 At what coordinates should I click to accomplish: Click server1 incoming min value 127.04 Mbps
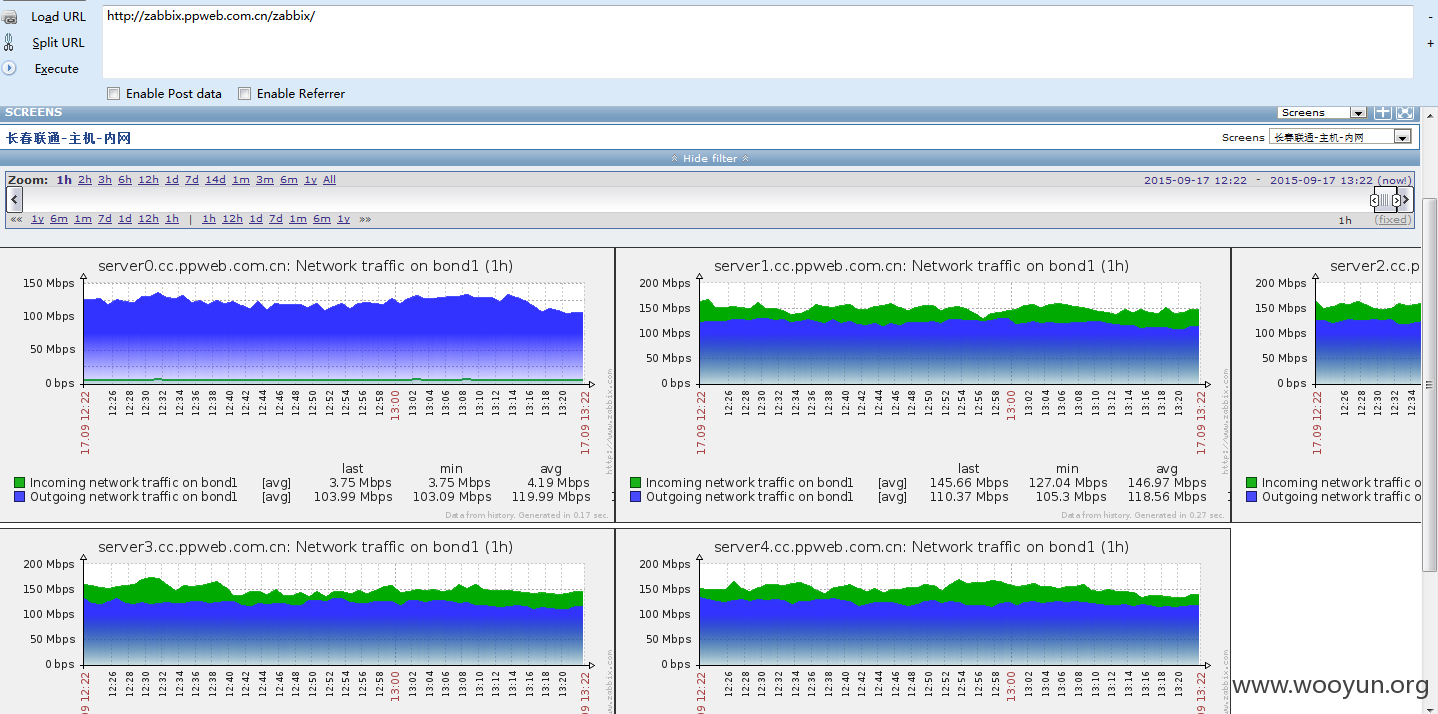tap(1068, 482)
